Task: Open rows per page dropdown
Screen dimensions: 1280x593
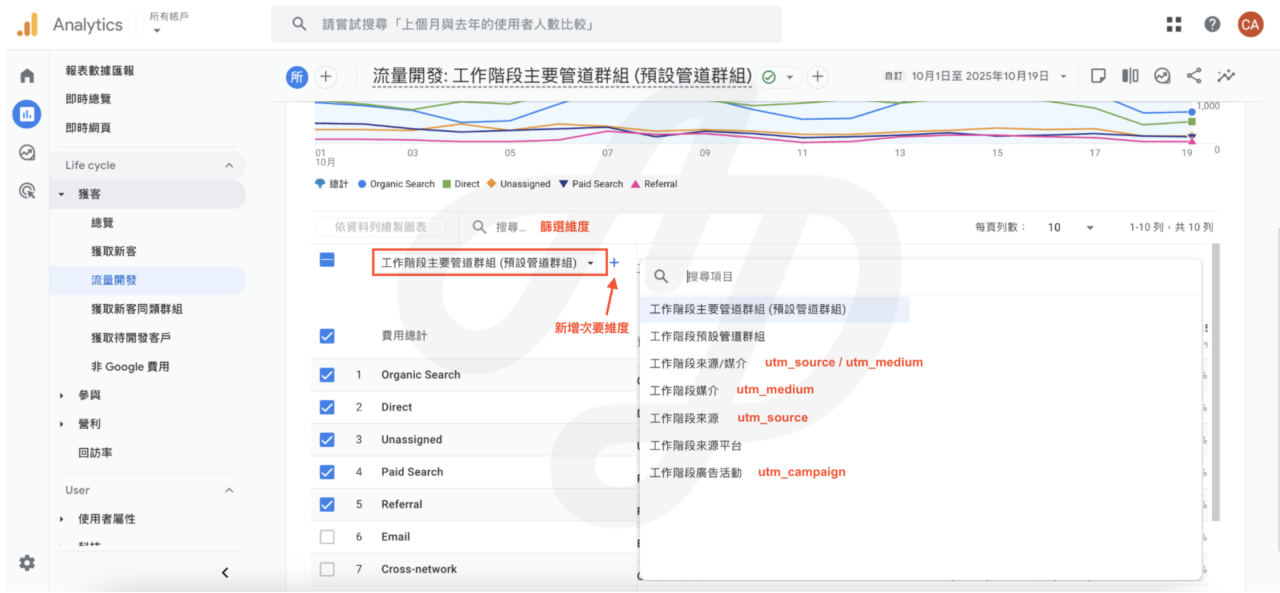Action: [x=1070, y=228]
